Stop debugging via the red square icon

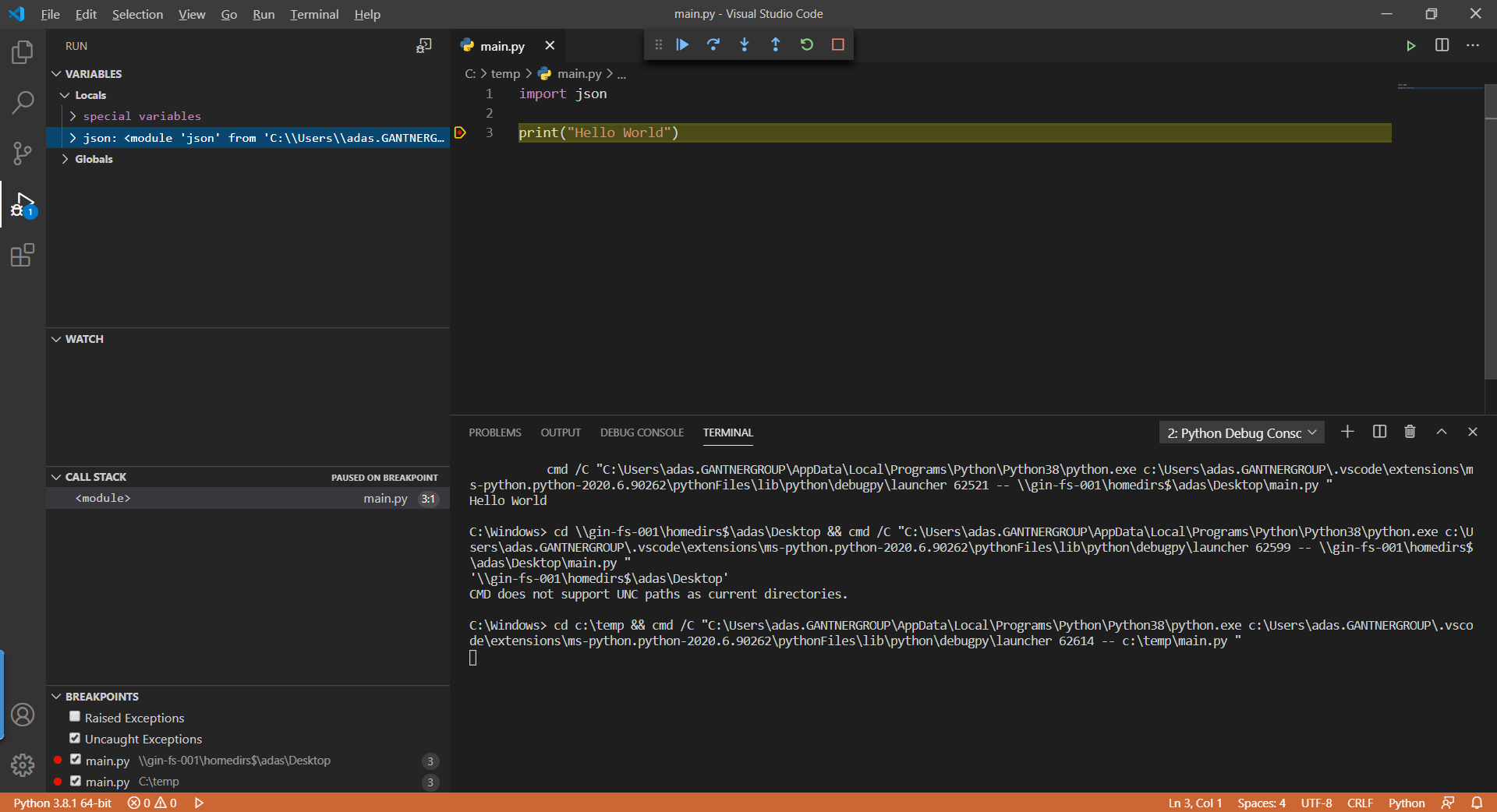pyautogui.click(x=838, y=44)
